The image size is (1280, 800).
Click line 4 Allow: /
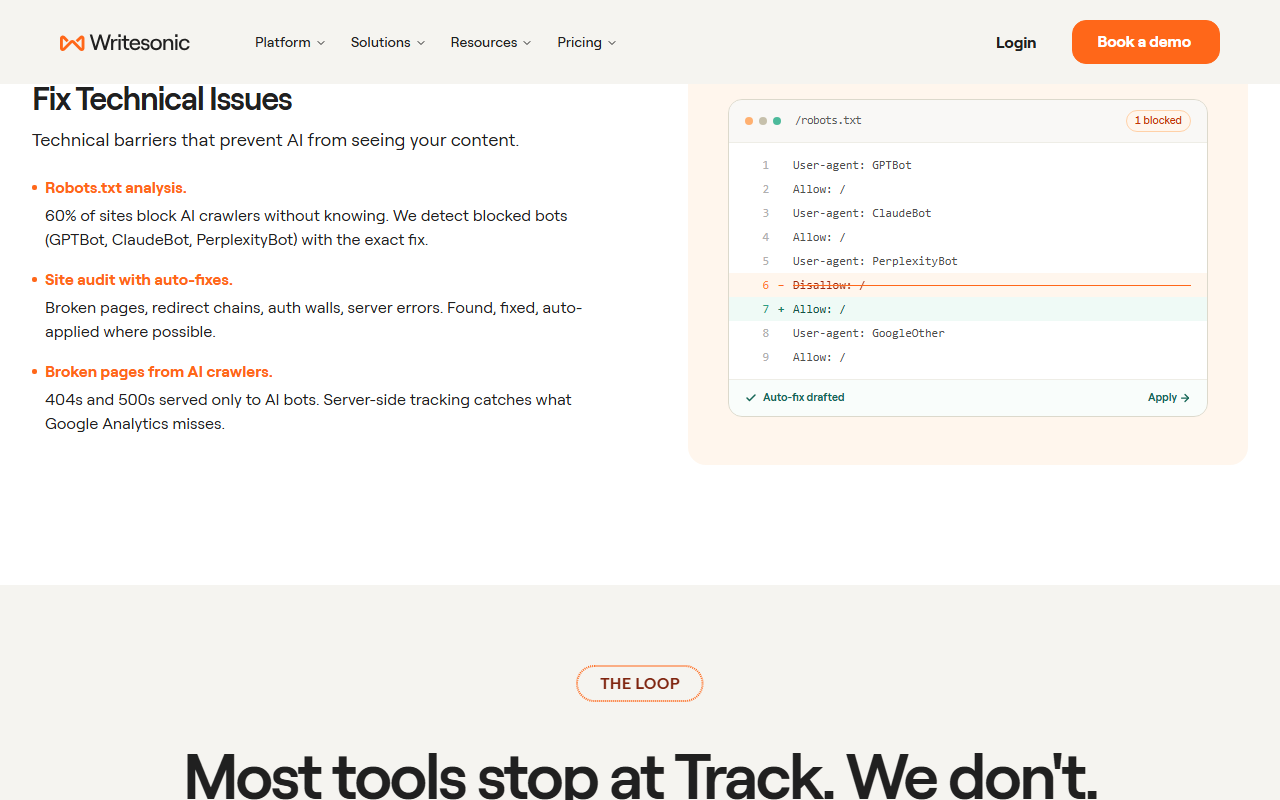819,237
